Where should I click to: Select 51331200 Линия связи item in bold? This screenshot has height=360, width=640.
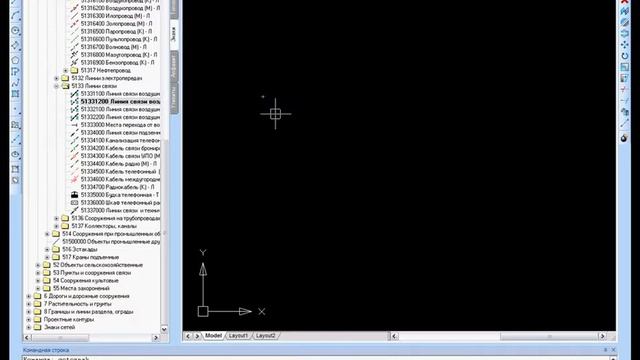(x=120, y=102)
